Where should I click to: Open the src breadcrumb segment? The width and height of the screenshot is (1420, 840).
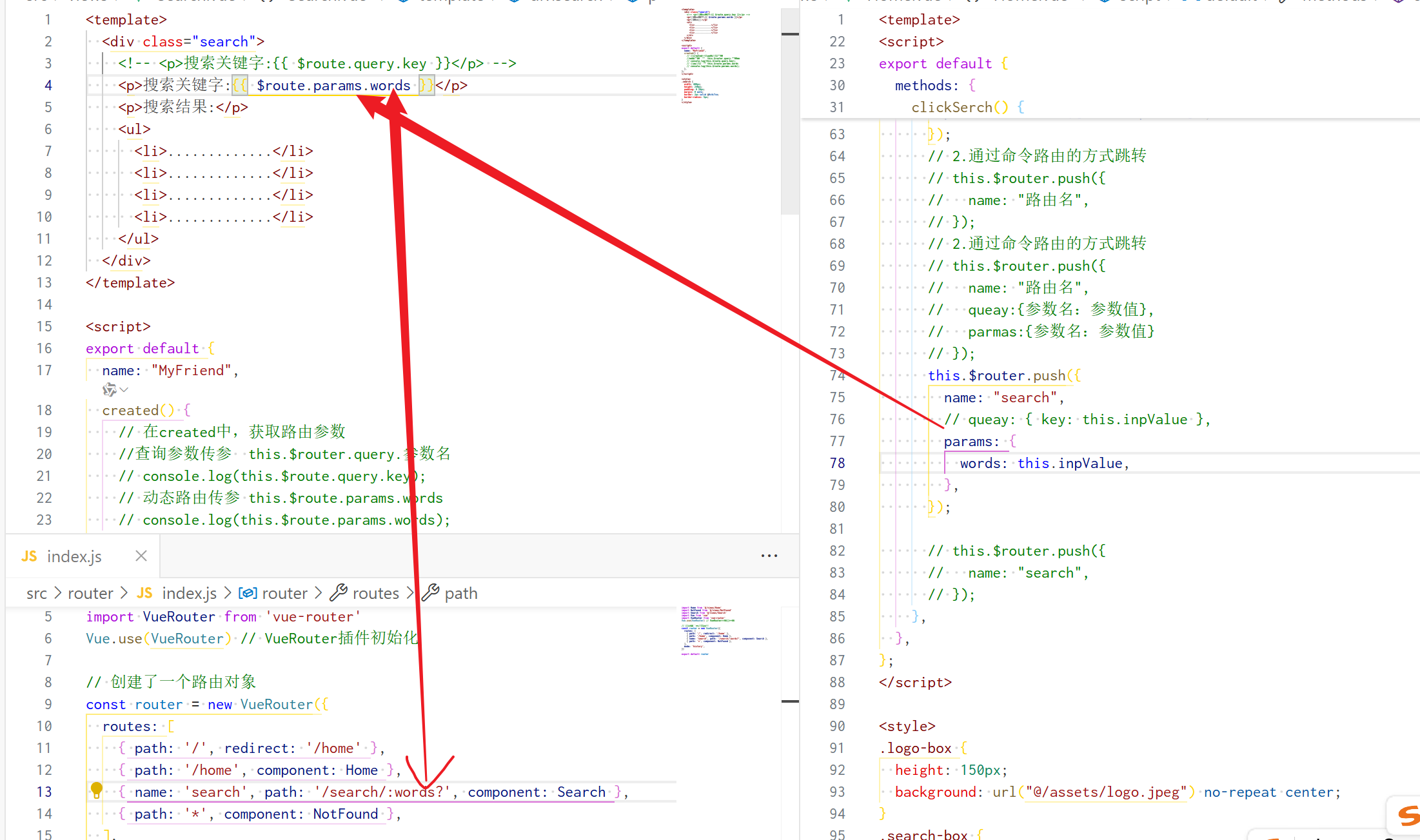36,593
